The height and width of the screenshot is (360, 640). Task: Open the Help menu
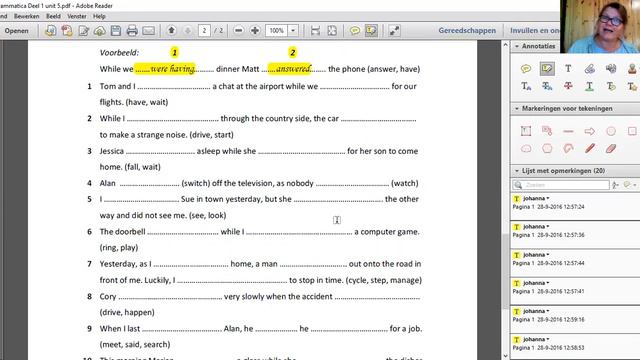coord(99,16)
